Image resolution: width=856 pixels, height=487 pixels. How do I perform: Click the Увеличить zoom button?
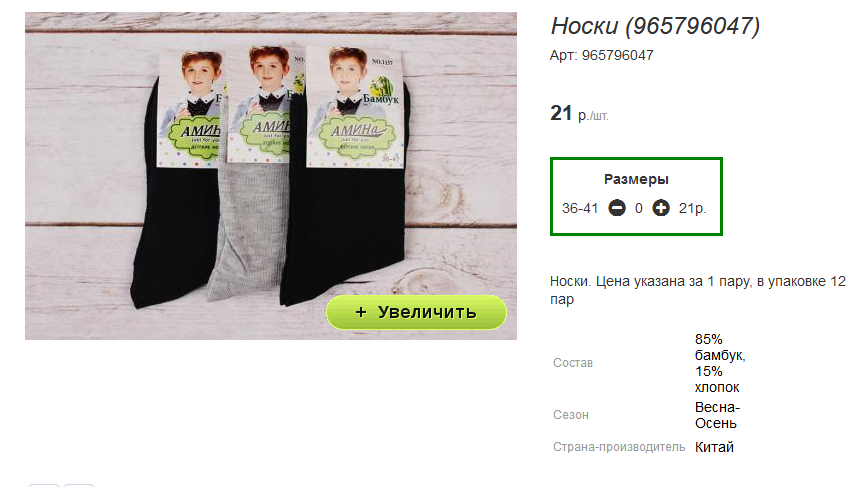416,312
